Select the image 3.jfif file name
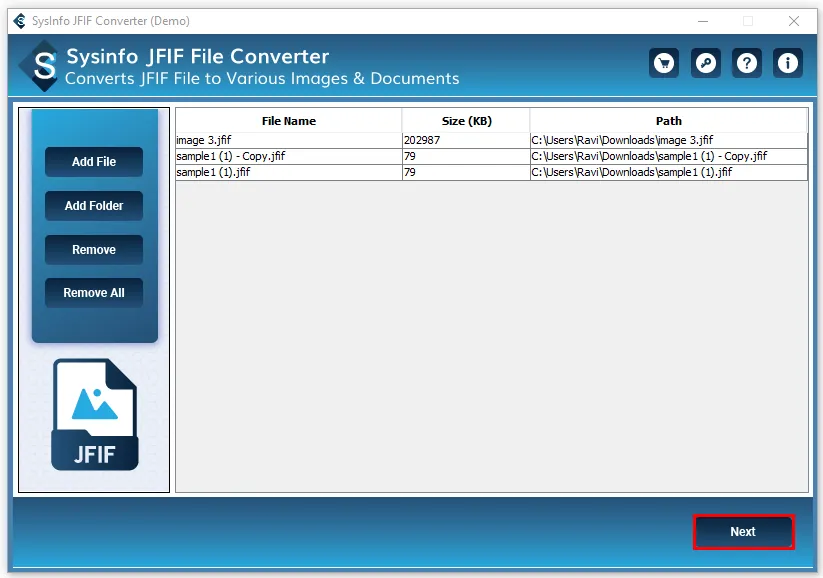 coord(289,140)
